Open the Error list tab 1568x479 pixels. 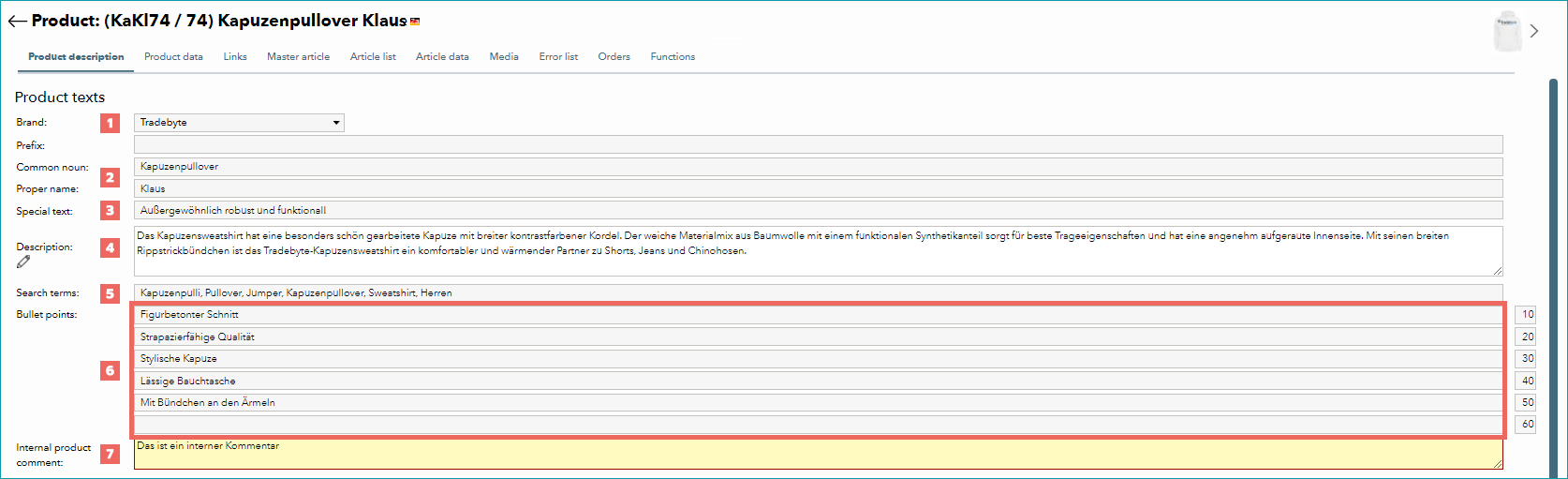(558, 57)
